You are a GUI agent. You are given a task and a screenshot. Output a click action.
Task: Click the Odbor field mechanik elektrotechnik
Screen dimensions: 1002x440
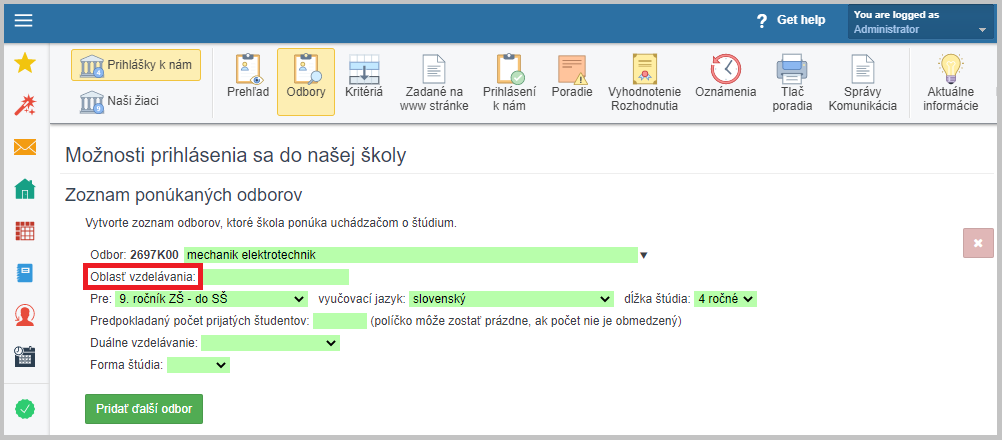pos(411,255)
